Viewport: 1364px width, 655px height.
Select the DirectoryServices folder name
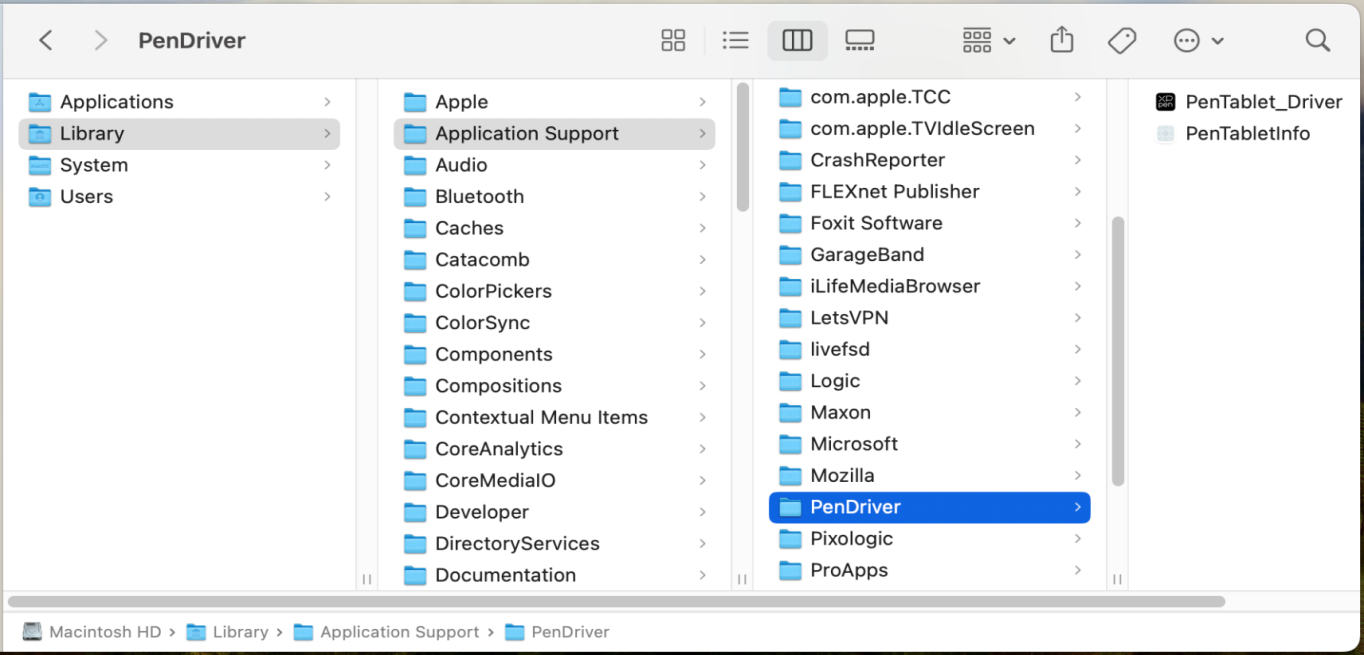517,544
